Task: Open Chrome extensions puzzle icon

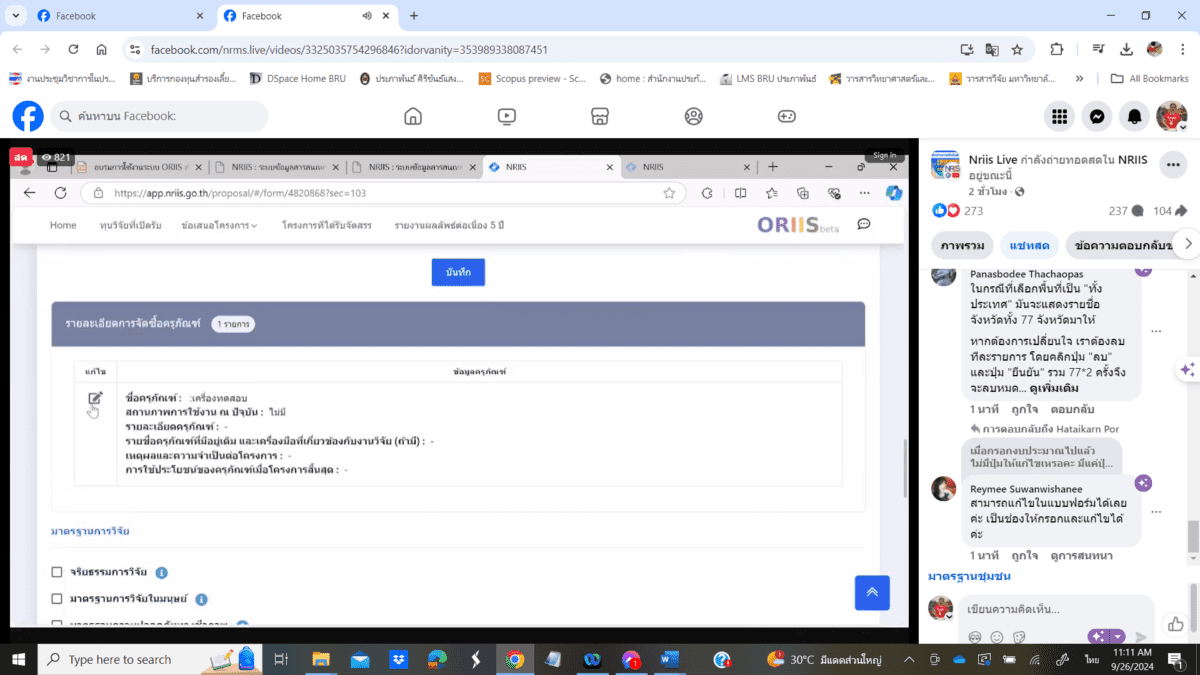Action: coord(1057,49)
